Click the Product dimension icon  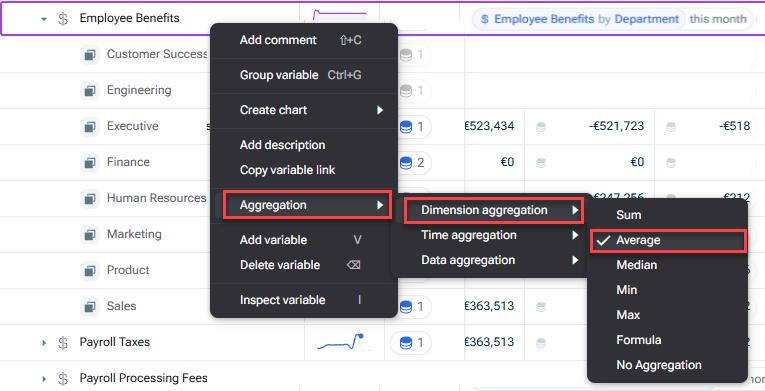tap(90, 270)
